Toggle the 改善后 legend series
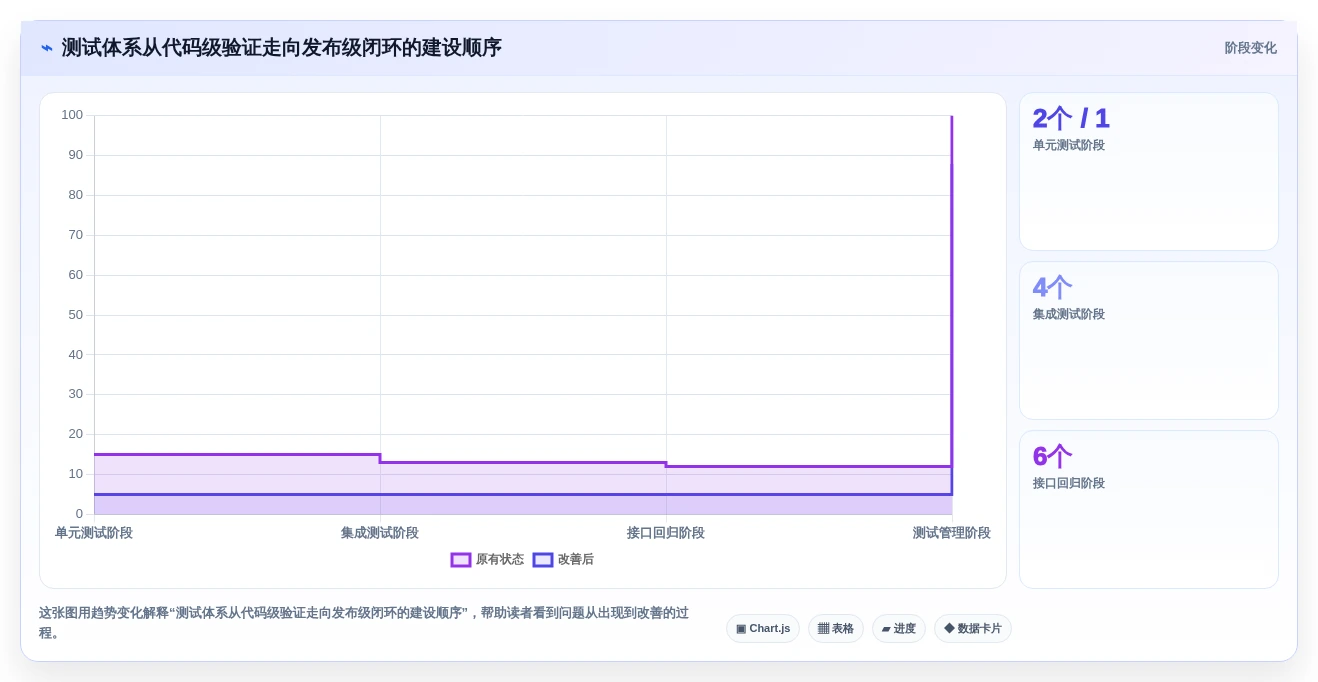This screenshot has height=682, width=1318. coord(563,560)
